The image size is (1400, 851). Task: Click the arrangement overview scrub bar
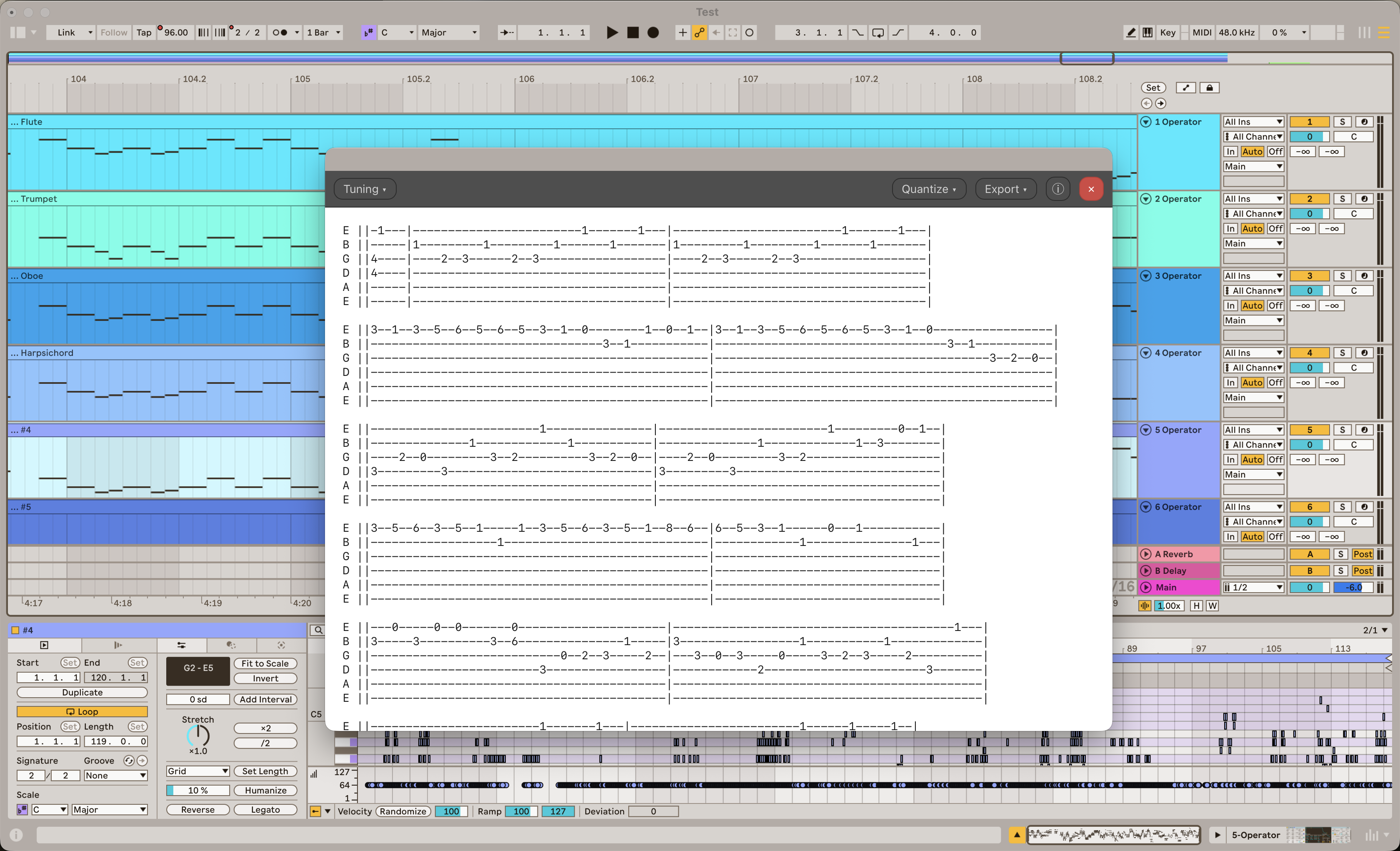click(700, 58)
